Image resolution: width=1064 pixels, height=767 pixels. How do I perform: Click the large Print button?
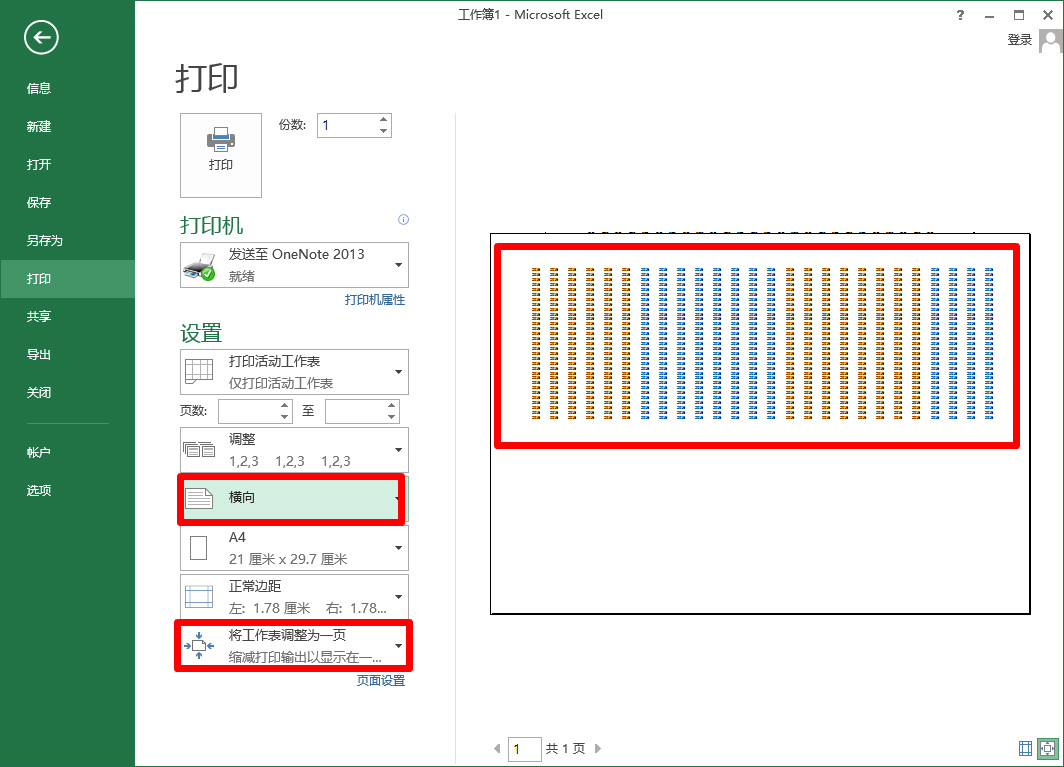click(x=220, y=155)
